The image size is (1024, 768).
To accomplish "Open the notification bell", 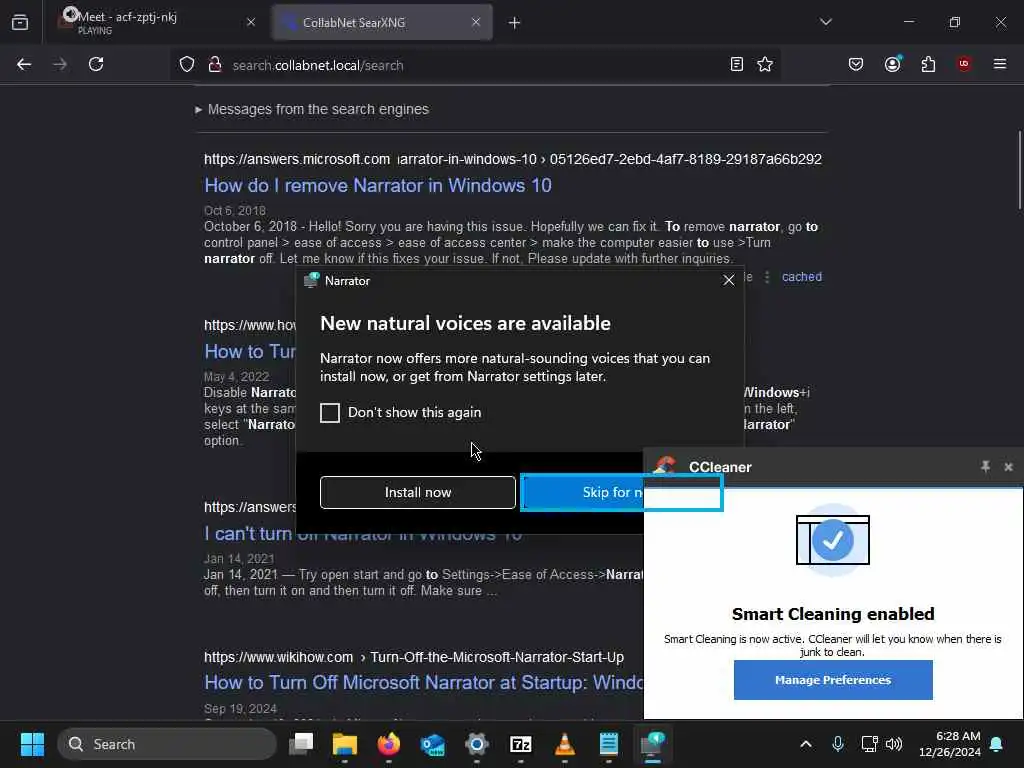I will 997,744.
